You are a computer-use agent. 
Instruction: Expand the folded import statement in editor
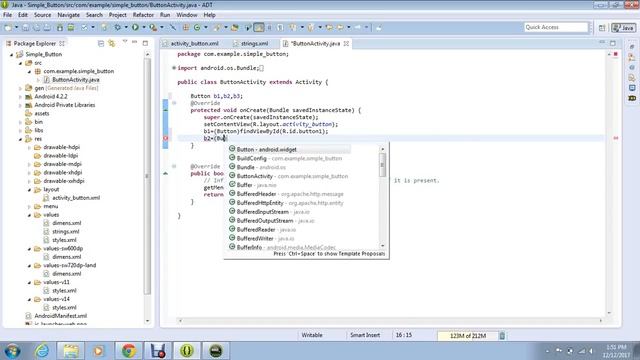(174, 68)
